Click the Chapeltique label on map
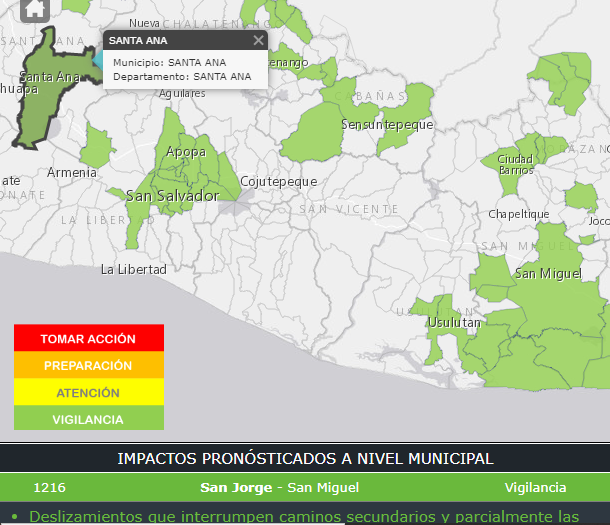The height and width of the screenshot is (525, 610). tap(518, 214)
